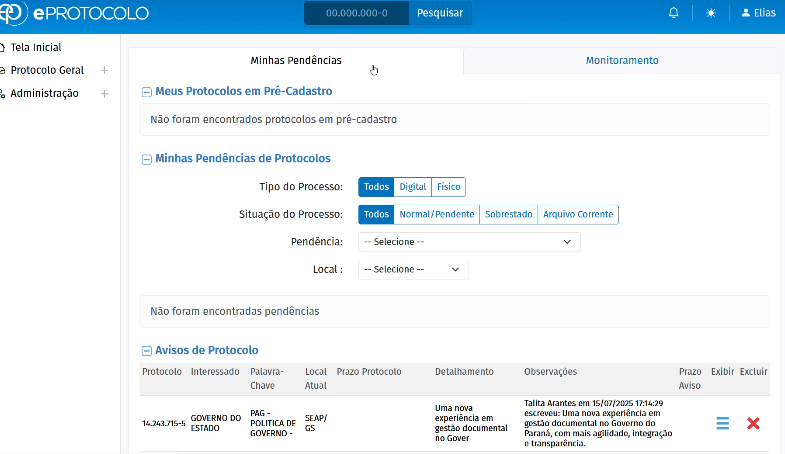Toggle the light/dark theme sun icon

711,13
